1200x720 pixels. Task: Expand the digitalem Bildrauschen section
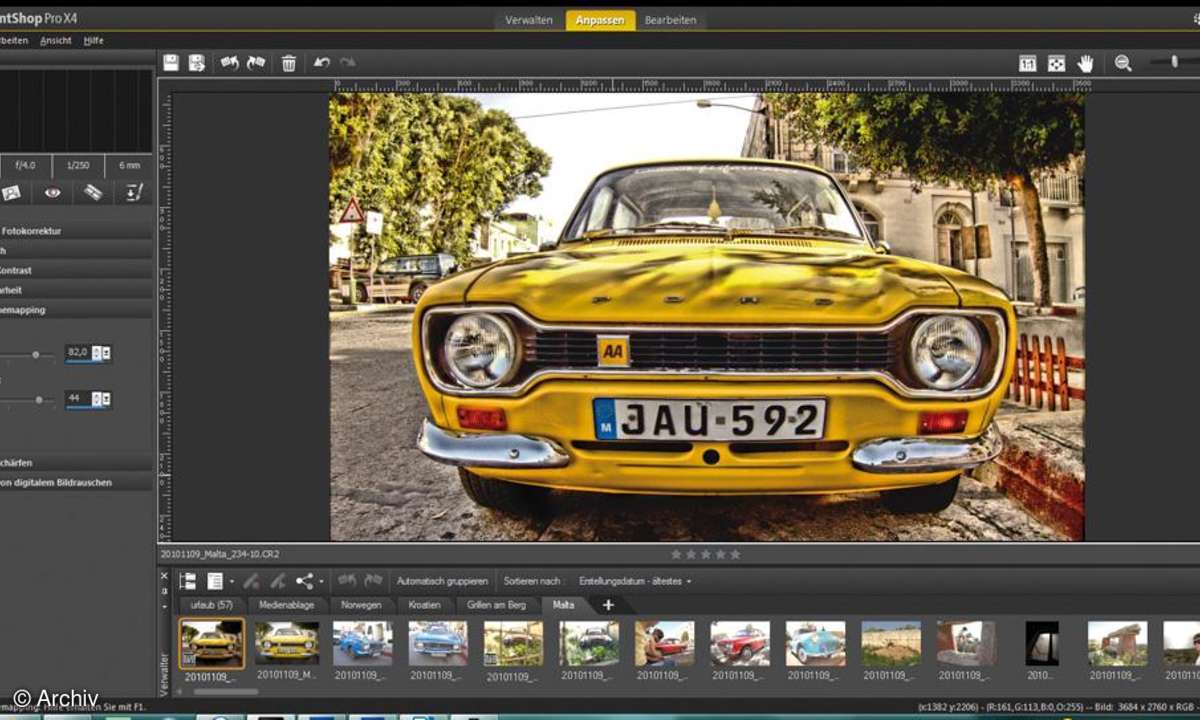(76, 482)
